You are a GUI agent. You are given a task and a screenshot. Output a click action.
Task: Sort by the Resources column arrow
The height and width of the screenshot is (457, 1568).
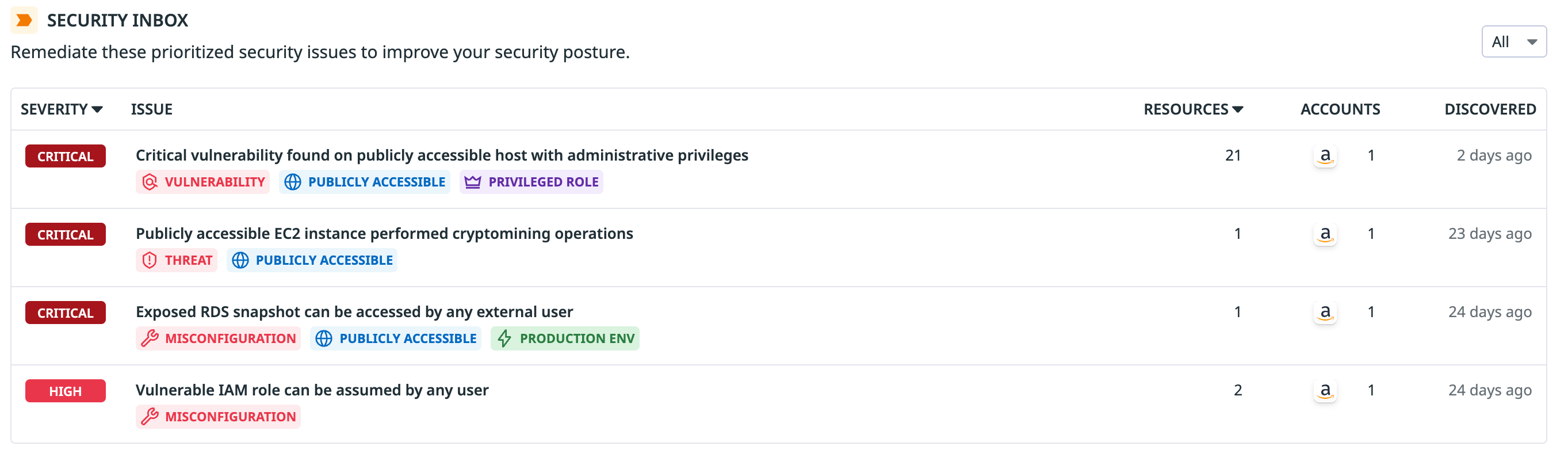(x=1237, y=110)
